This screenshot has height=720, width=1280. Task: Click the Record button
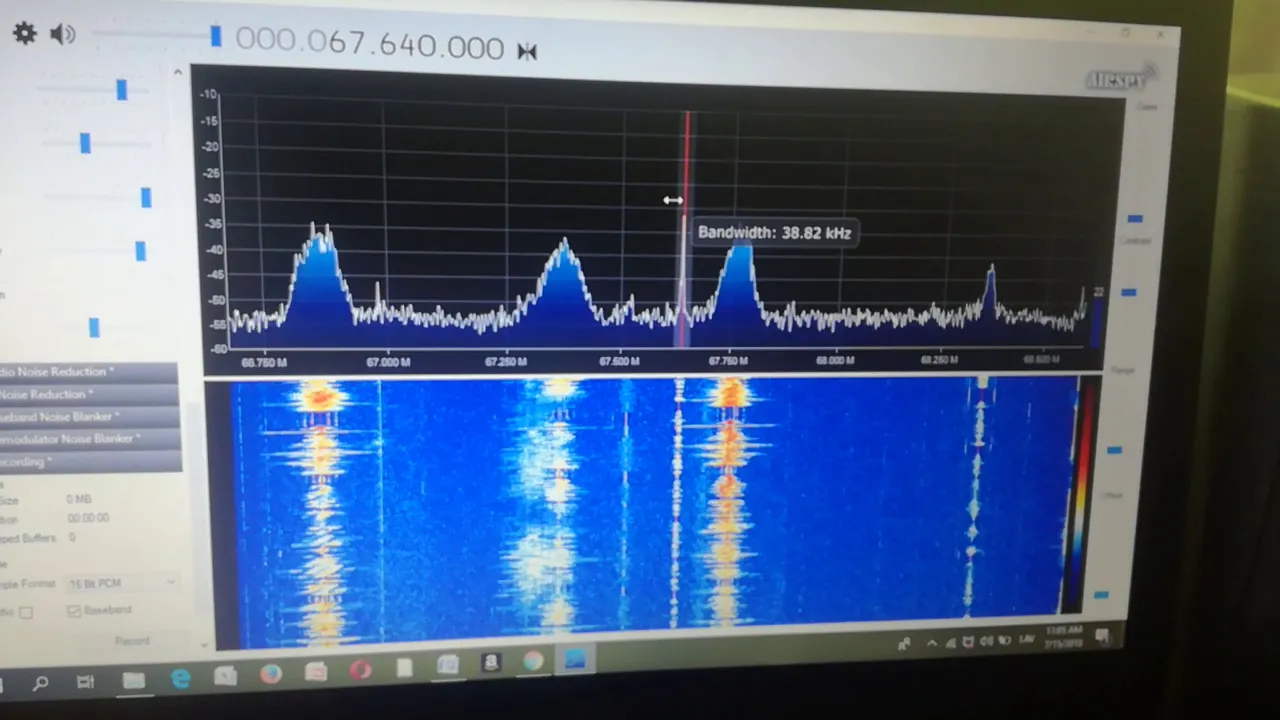[132, 641]
